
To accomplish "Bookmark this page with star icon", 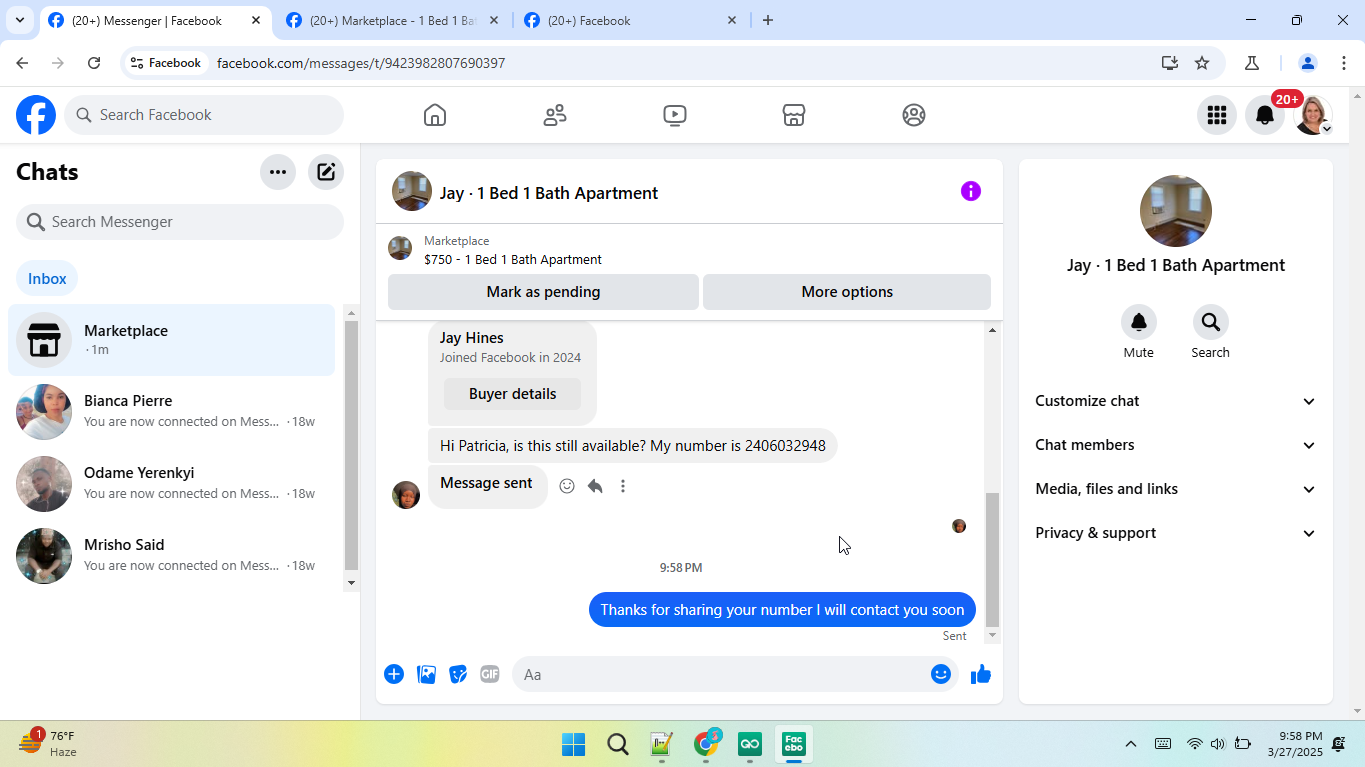I will pyautogui.click(x=1202, y=63).
